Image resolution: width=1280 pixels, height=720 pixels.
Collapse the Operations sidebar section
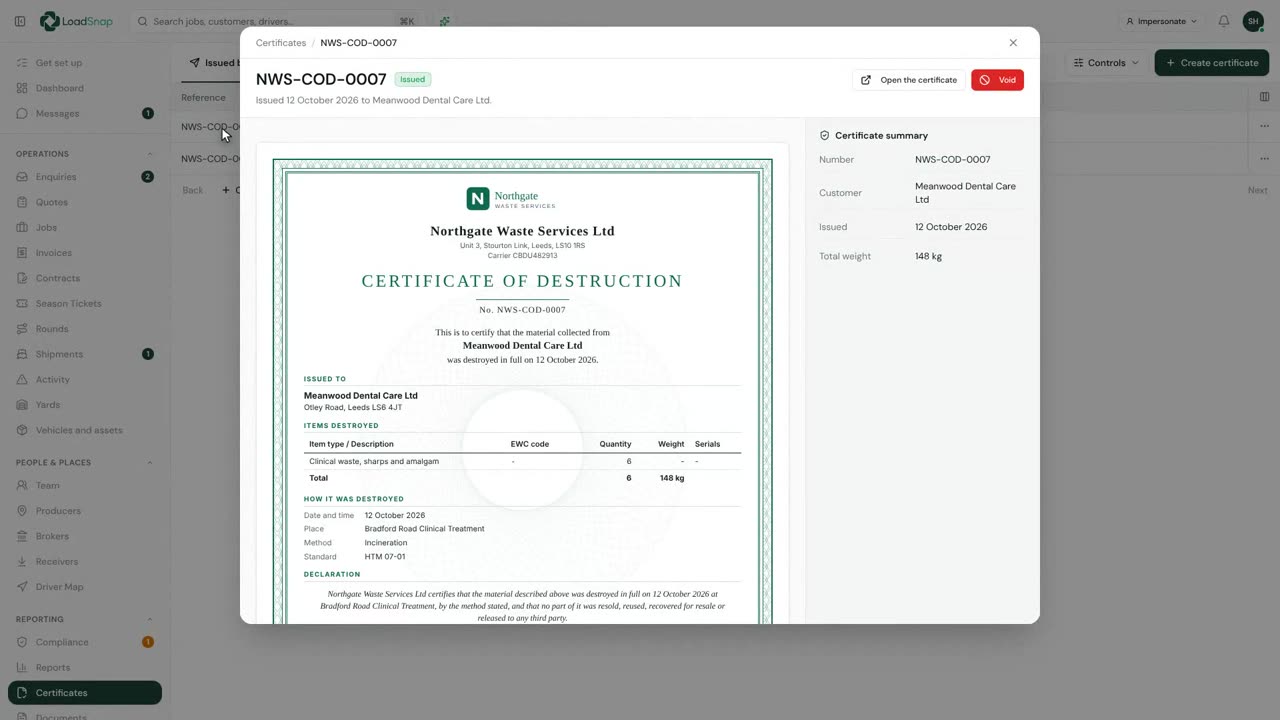point(150,154)
